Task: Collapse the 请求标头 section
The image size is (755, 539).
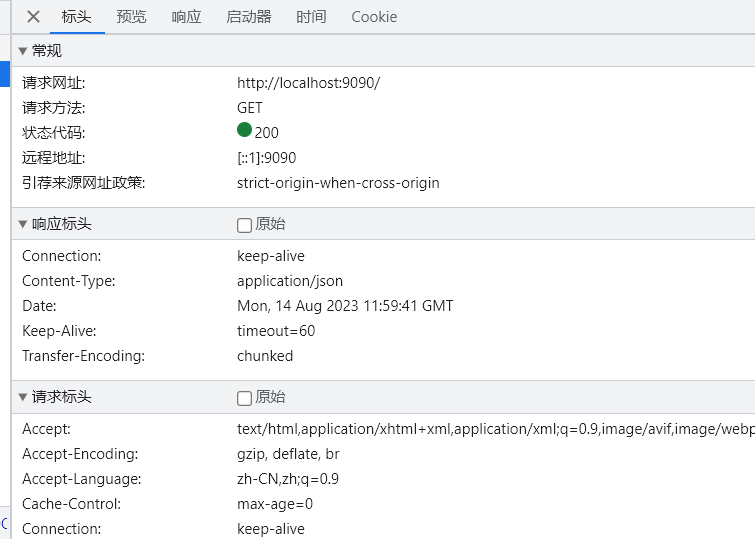Action: pyautogui.click(x=22, y=397)
